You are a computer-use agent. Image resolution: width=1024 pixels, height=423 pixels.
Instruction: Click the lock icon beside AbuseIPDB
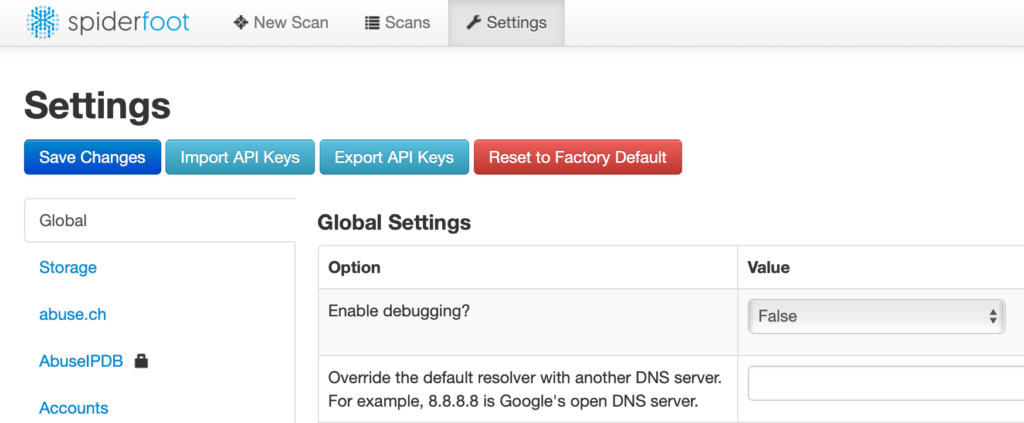coord(141,361)
